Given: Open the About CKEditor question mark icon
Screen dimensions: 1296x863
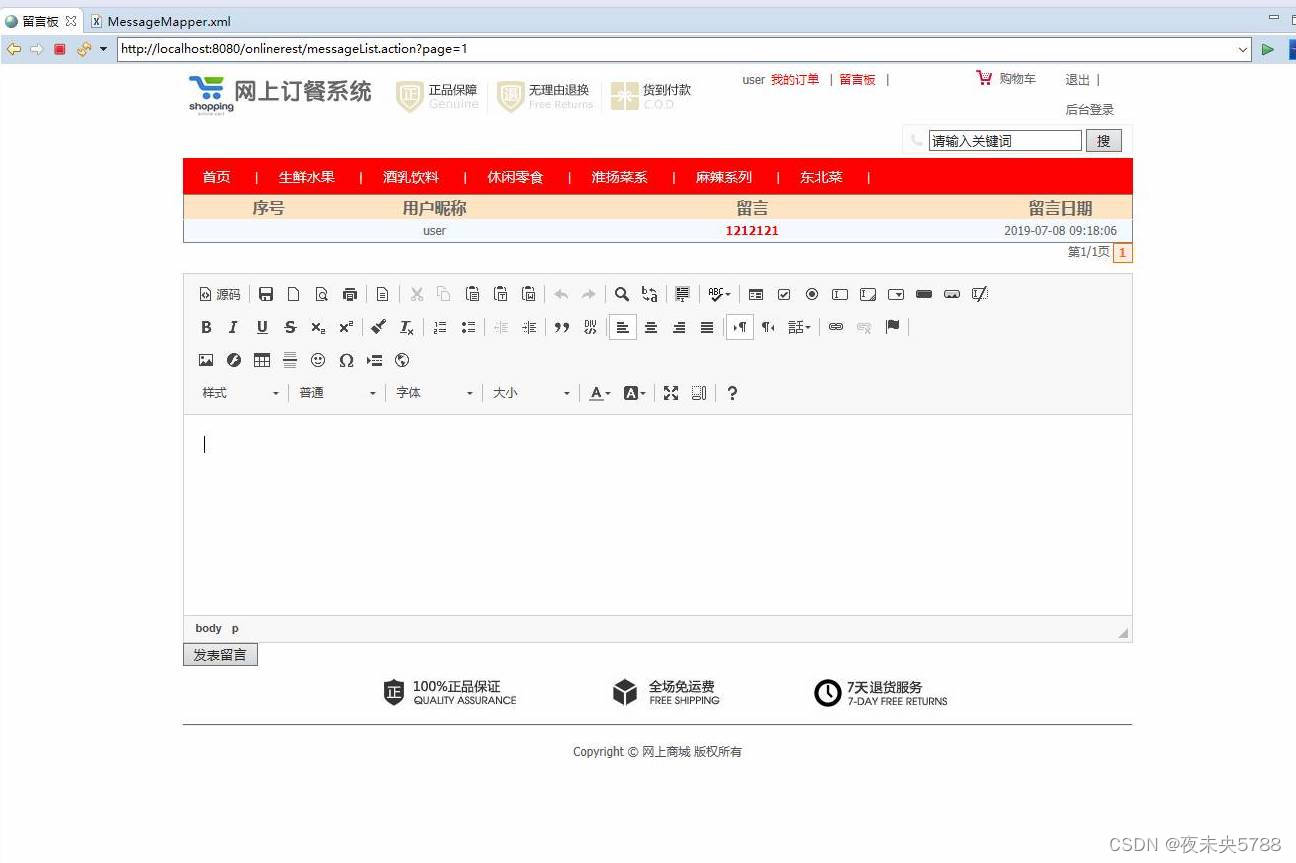Looking at the screenshot, I should click(732, 393).
